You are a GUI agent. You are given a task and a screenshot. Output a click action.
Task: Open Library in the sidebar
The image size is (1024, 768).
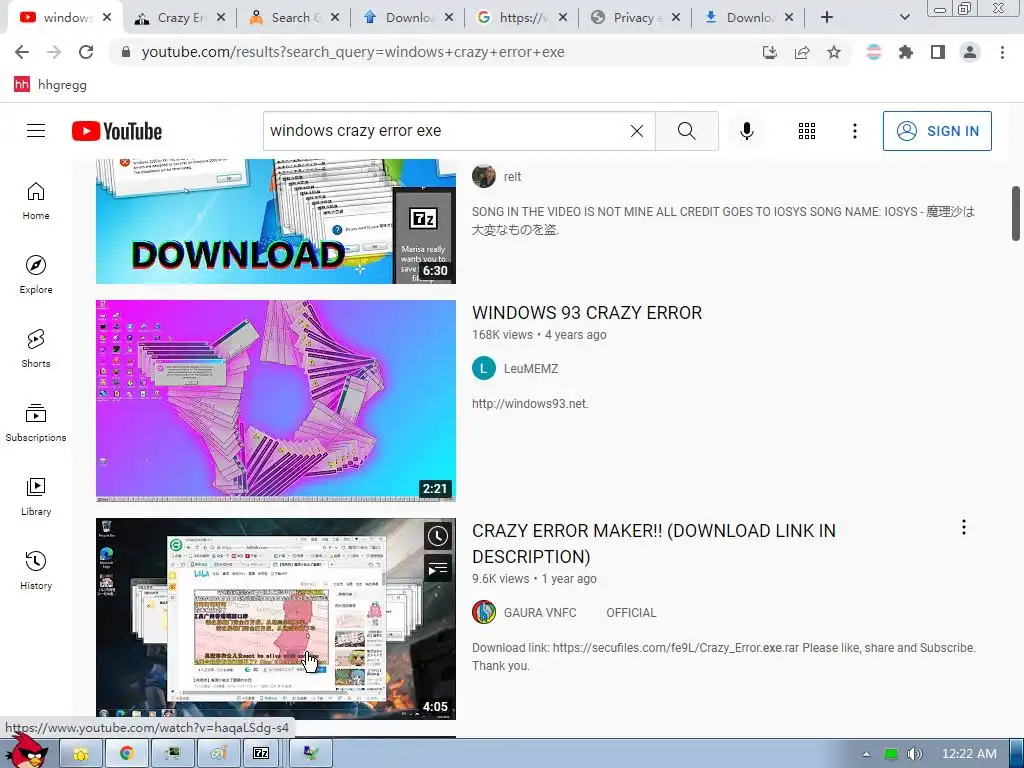36,496
